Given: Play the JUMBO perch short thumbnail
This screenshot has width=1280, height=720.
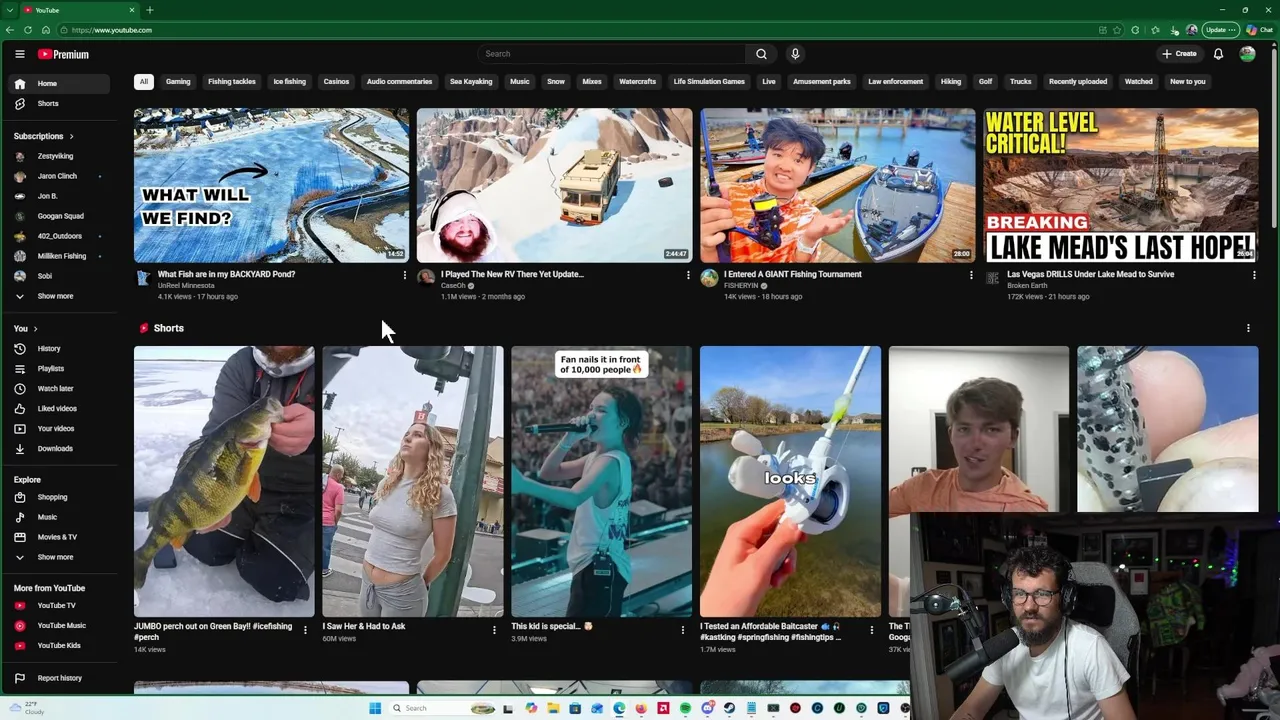Looking at the screenshot, I should point(224,481).
